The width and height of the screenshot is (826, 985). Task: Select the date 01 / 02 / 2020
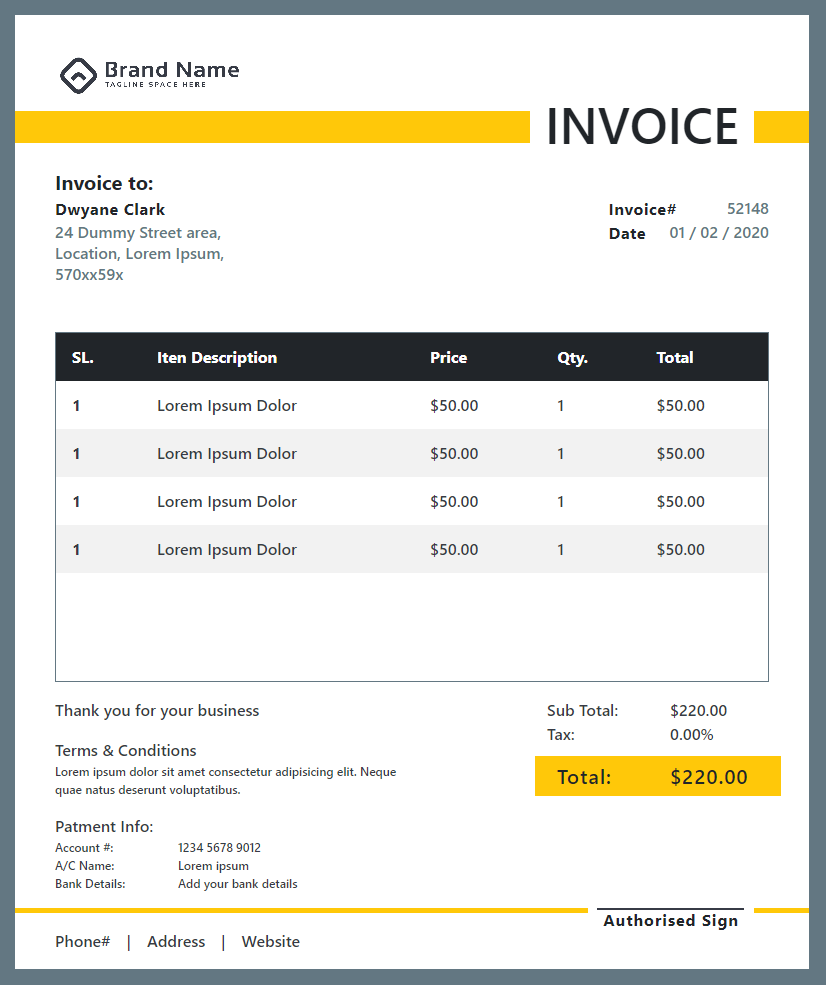pyautogui.click(x=719, y=232)
